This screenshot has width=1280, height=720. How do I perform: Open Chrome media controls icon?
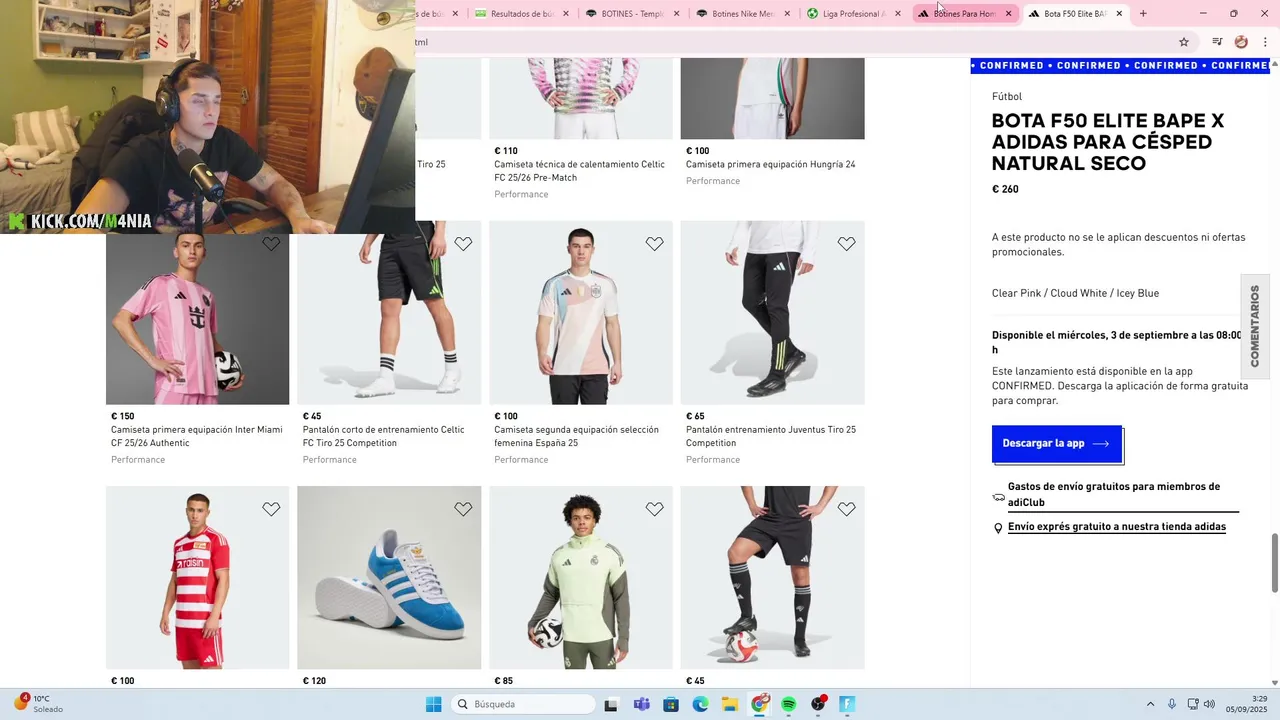point(1217,42)
